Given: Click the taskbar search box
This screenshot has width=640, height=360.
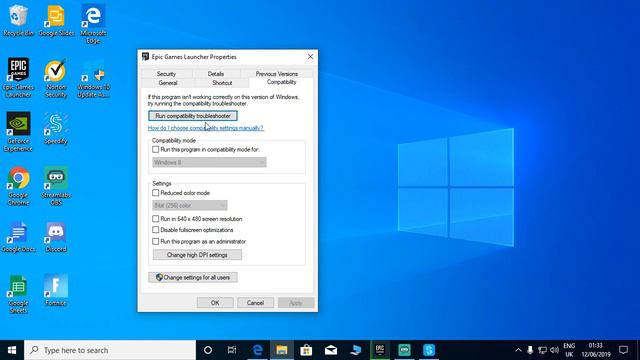Looking at the screenshot, I should coord(110,350).
